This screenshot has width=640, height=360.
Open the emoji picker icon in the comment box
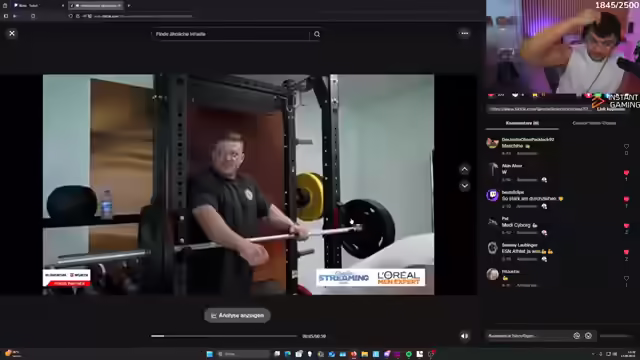click(588, 336)
